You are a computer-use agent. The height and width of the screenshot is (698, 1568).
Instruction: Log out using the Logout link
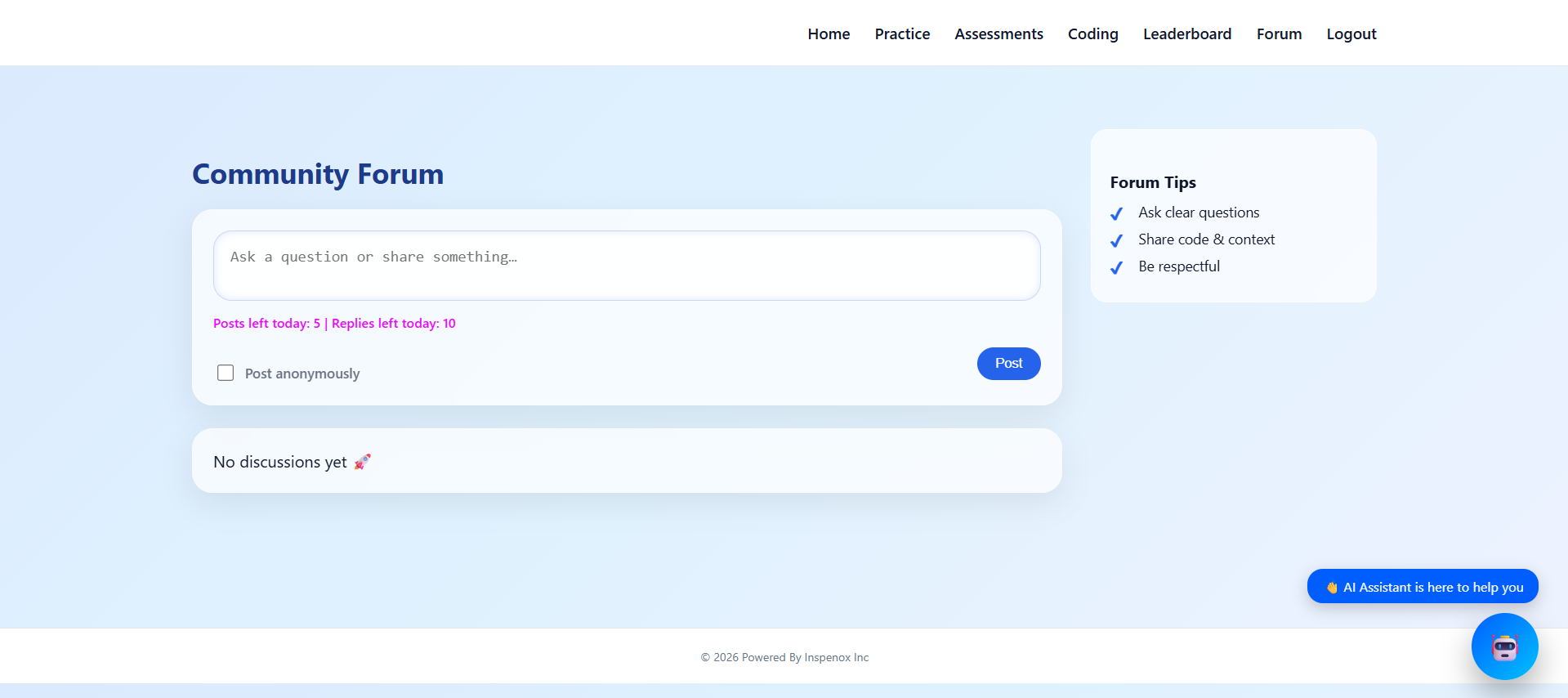[1351, 34]
